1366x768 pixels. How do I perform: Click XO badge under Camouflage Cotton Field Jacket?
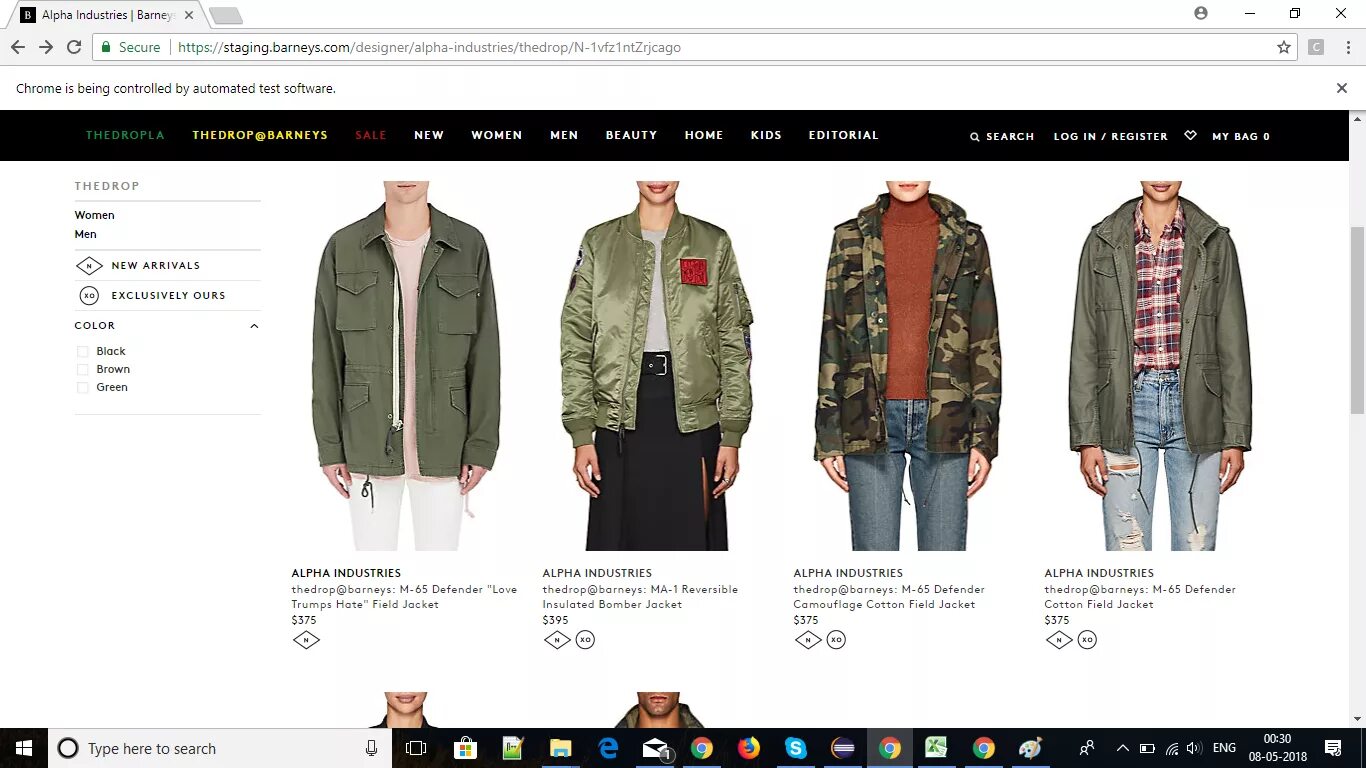pos(836,639)
